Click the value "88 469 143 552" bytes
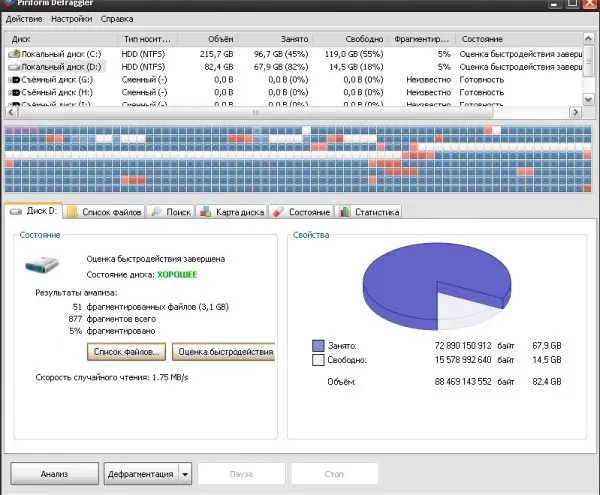 (463, 382)
